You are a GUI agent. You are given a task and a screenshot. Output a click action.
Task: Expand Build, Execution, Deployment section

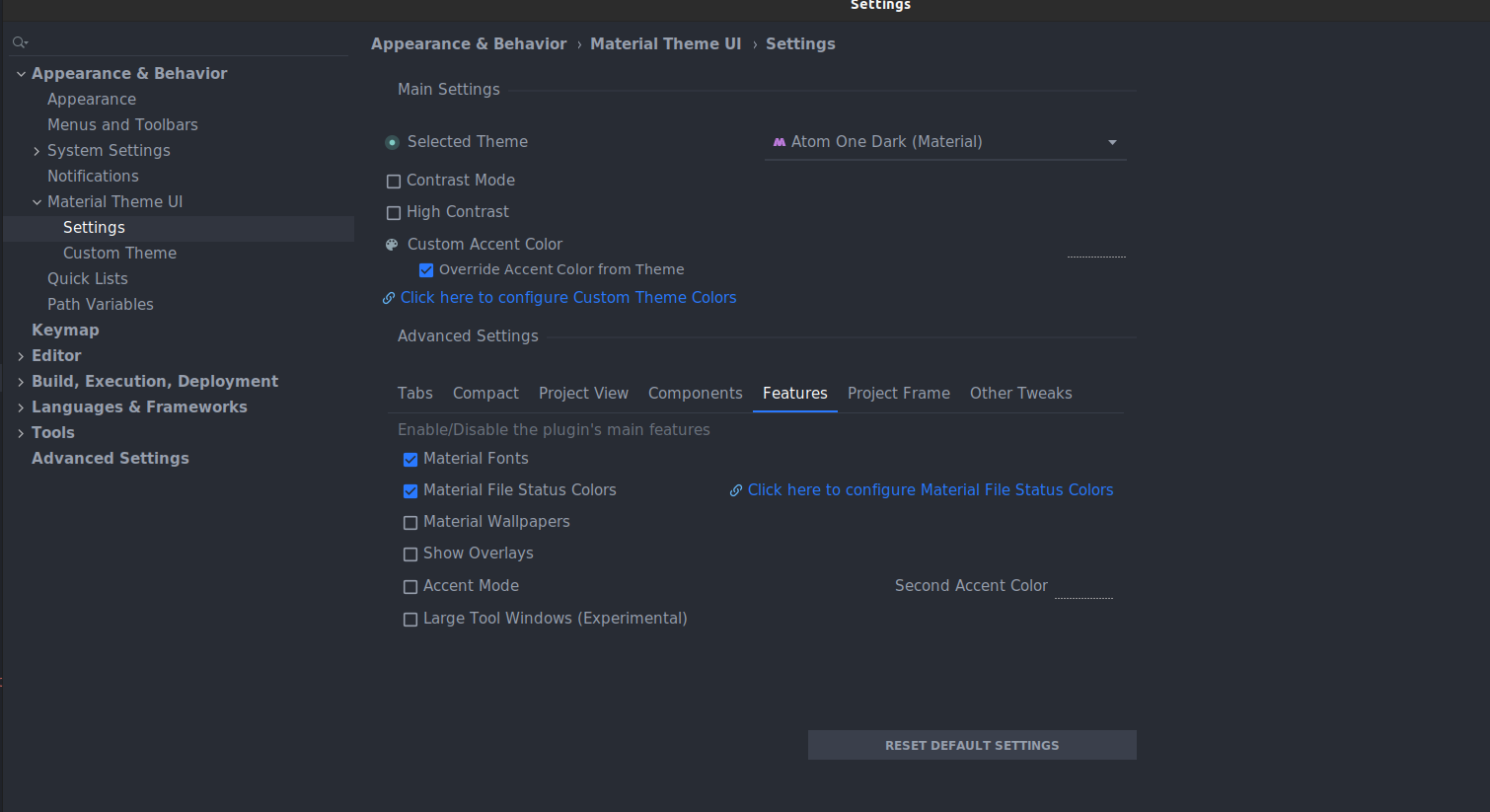click(21, 382)
